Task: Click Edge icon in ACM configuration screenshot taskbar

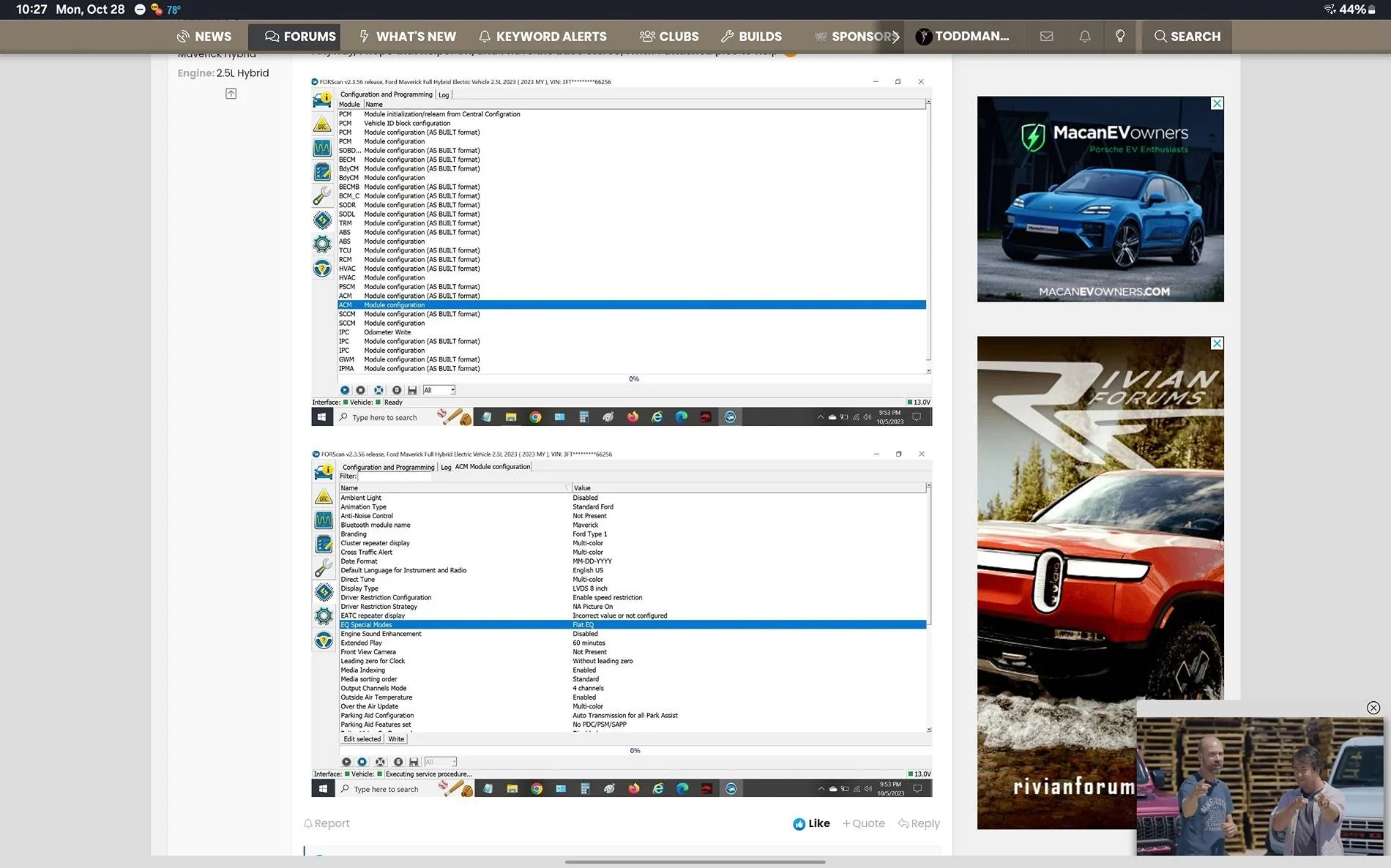Action: point(682,789)
